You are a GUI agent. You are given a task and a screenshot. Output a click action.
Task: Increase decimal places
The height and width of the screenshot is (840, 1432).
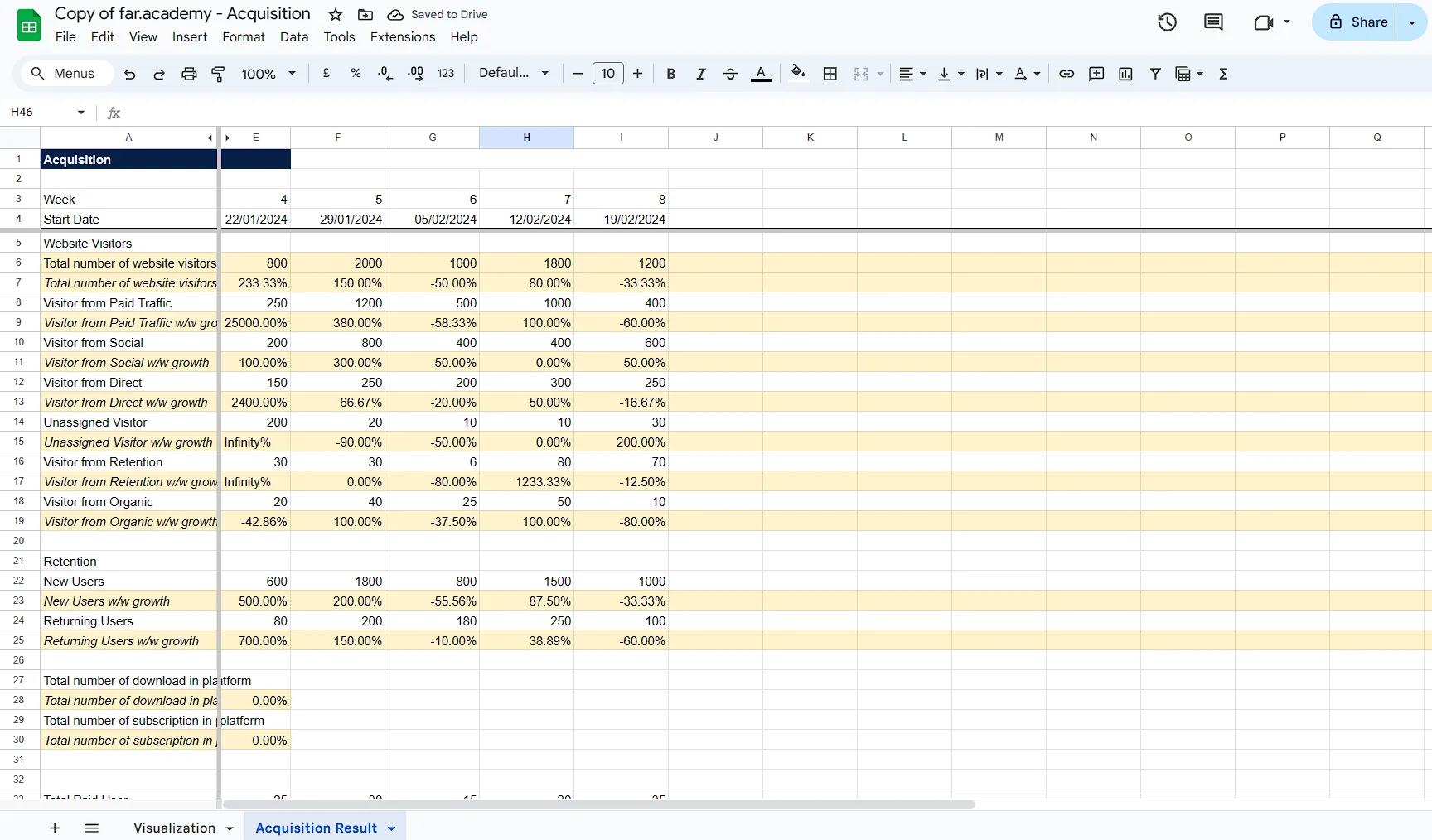coord(415,74)
